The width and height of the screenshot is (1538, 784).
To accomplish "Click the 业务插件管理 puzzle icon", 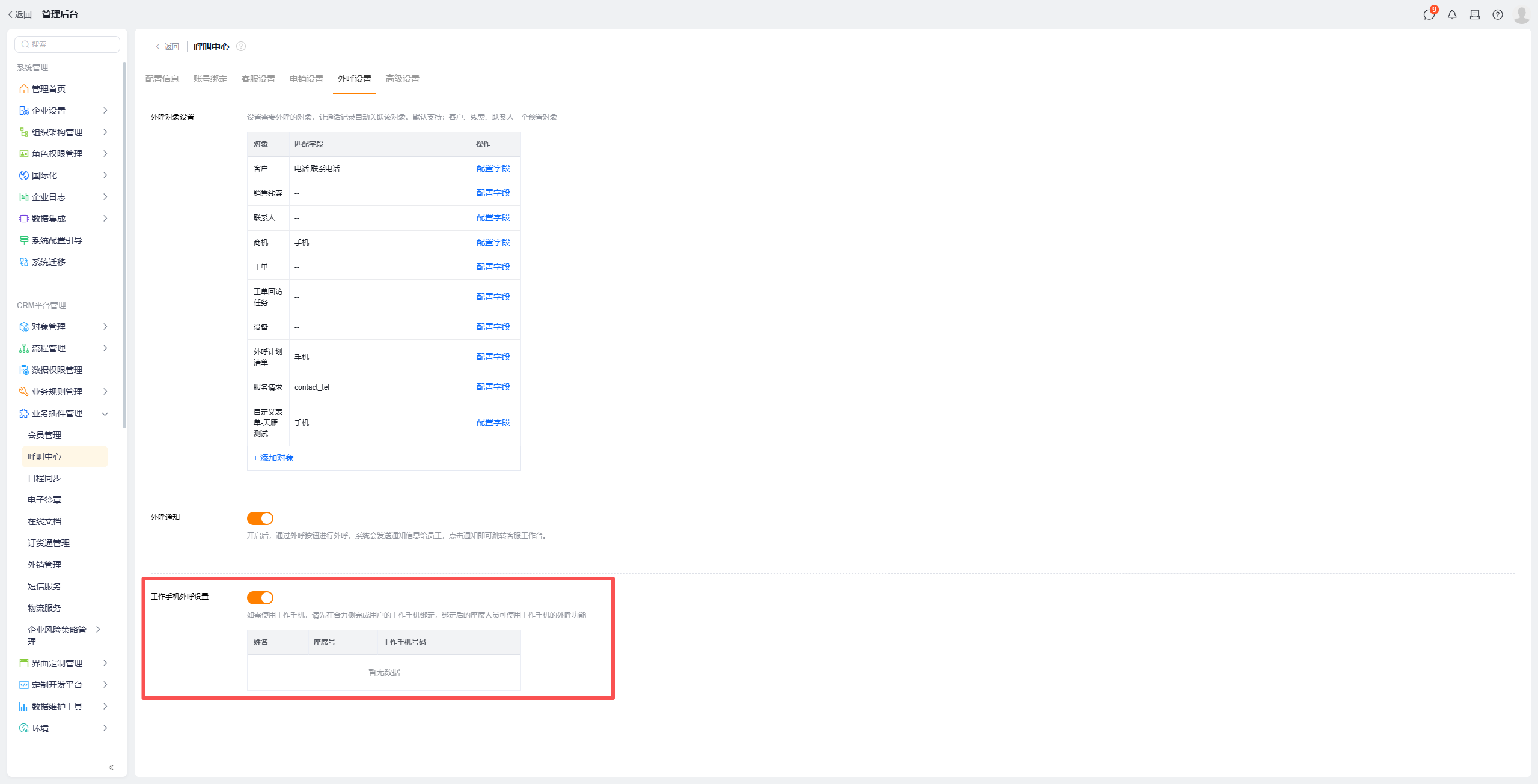I will (x=24, y=413).
